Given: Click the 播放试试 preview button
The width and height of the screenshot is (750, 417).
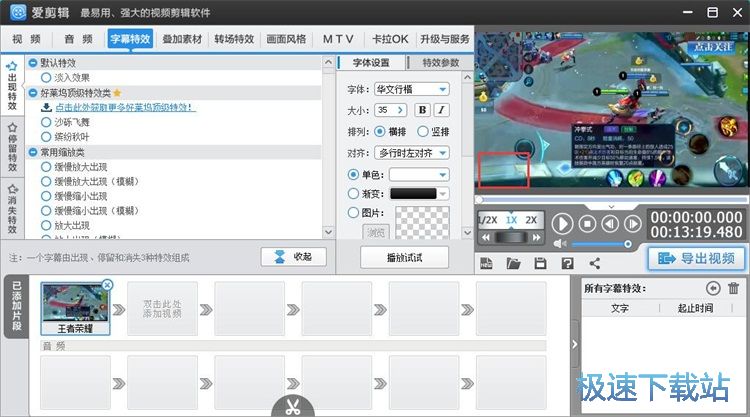Looking at the screenshot, I should click(x=404, y=257).
